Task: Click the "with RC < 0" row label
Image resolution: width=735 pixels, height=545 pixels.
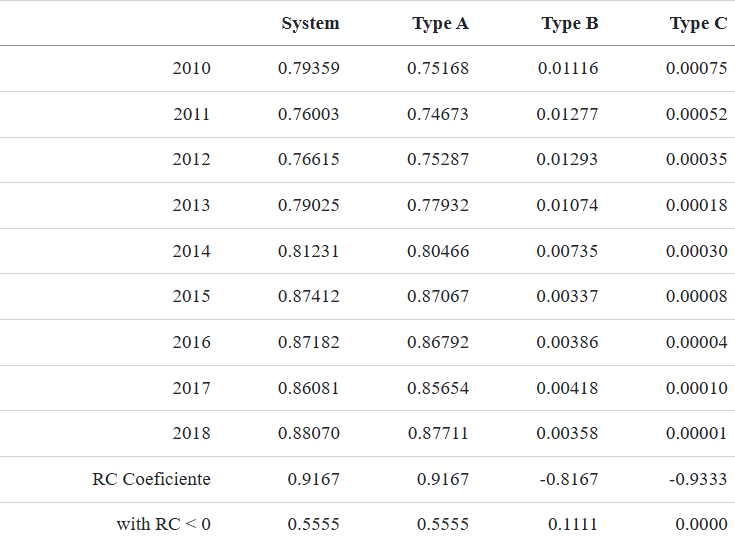Action: coord(163,524)
